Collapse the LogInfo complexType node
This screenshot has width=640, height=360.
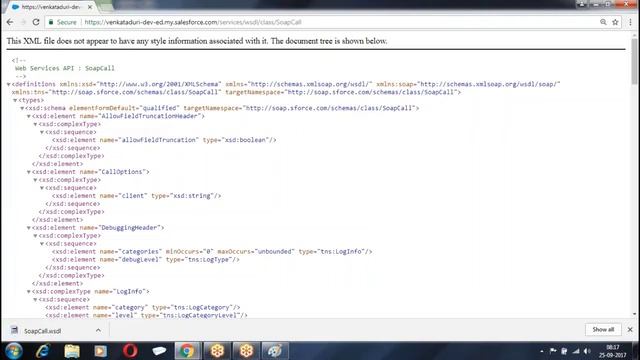(29, 291)
